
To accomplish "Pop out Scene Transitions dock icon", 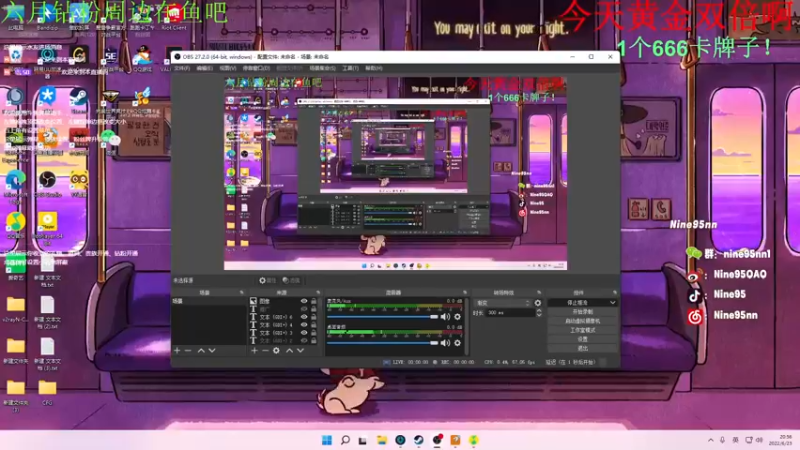I will click(539, 293).
